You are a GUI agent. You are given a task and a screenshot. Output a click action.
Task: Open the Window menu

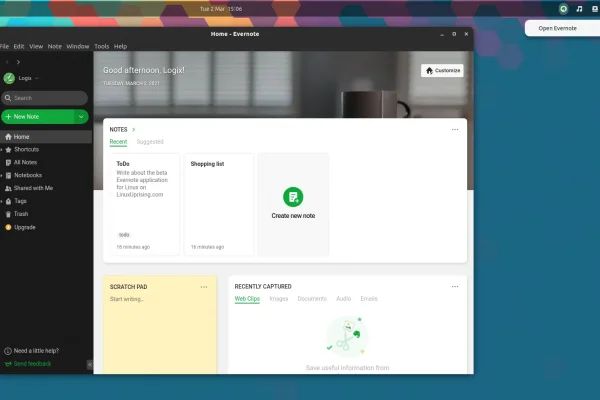point(78,46)
